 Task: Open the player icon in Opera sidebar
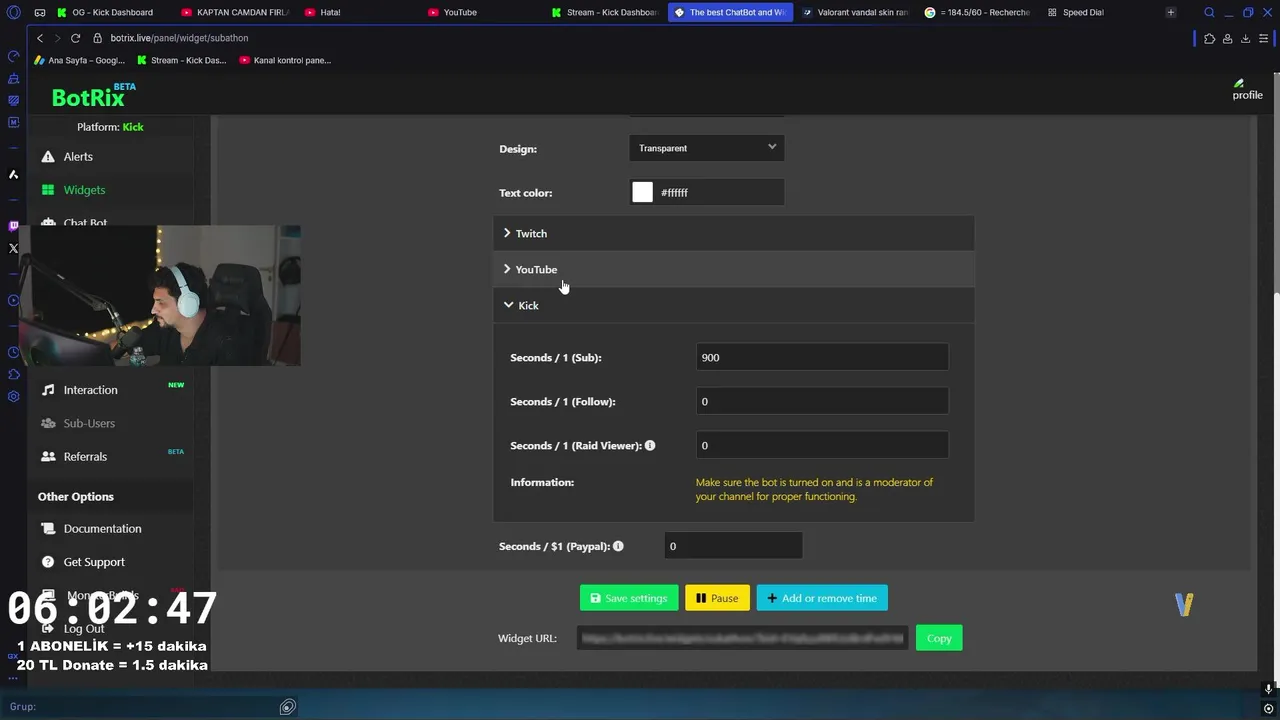pyautogui.click(x=14, y=300)
